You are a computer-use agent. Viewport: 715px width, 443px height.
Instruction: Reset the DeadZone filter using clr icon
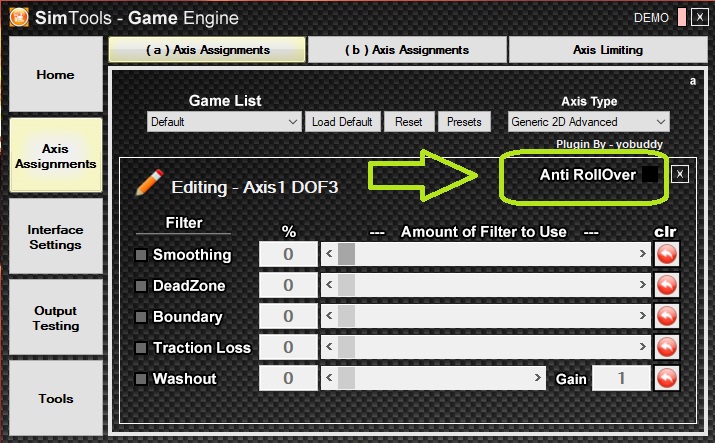tap(667, 285)
